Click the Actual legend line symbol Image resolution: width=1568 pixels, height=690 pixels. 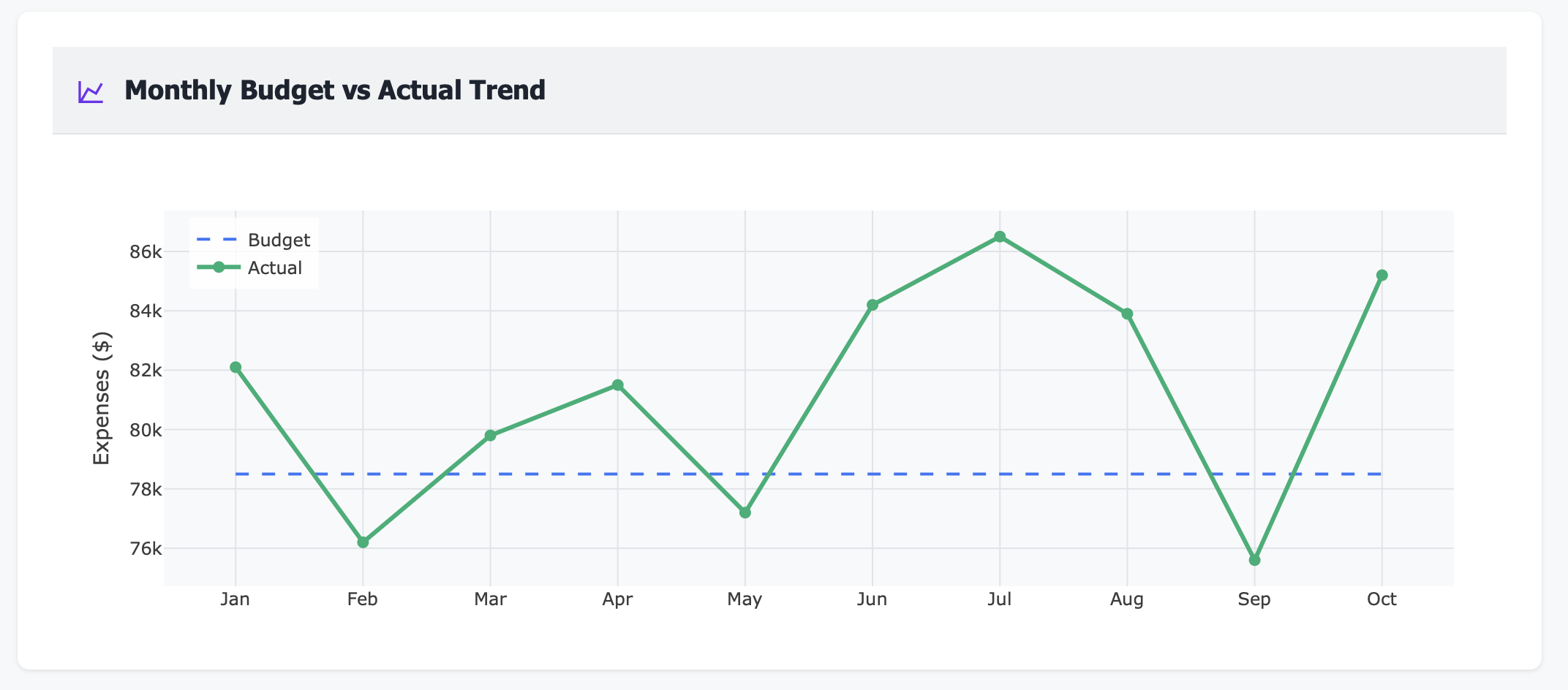[216, 268]
